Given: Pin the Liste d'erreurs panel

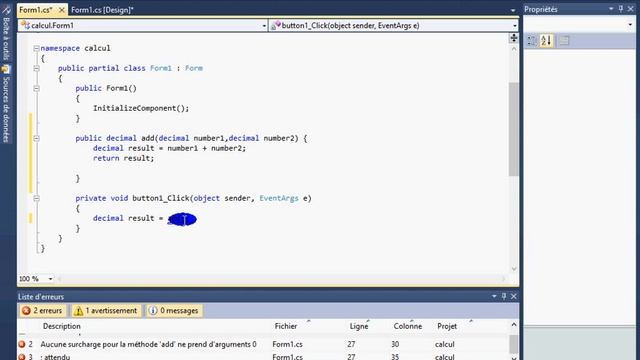Looking at the screenshot, I should click(504, 296).
